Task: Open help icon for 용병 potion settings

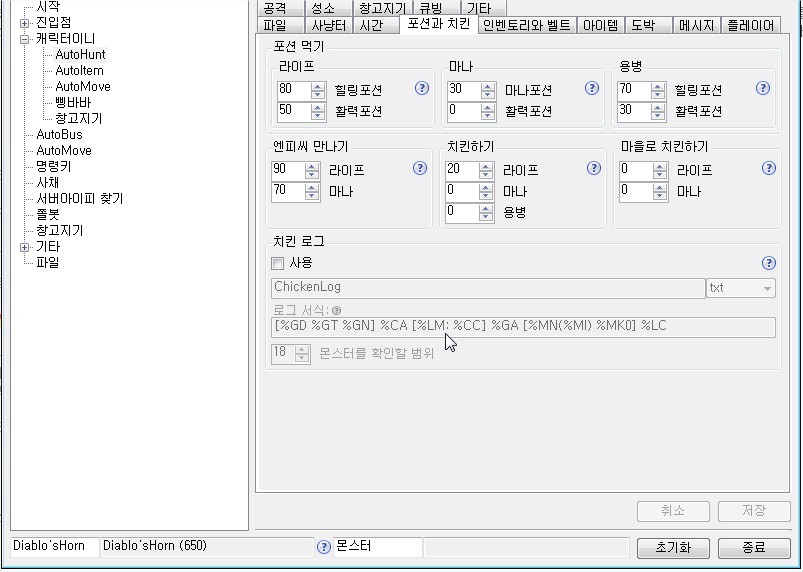Action: (x=763, y=89)
